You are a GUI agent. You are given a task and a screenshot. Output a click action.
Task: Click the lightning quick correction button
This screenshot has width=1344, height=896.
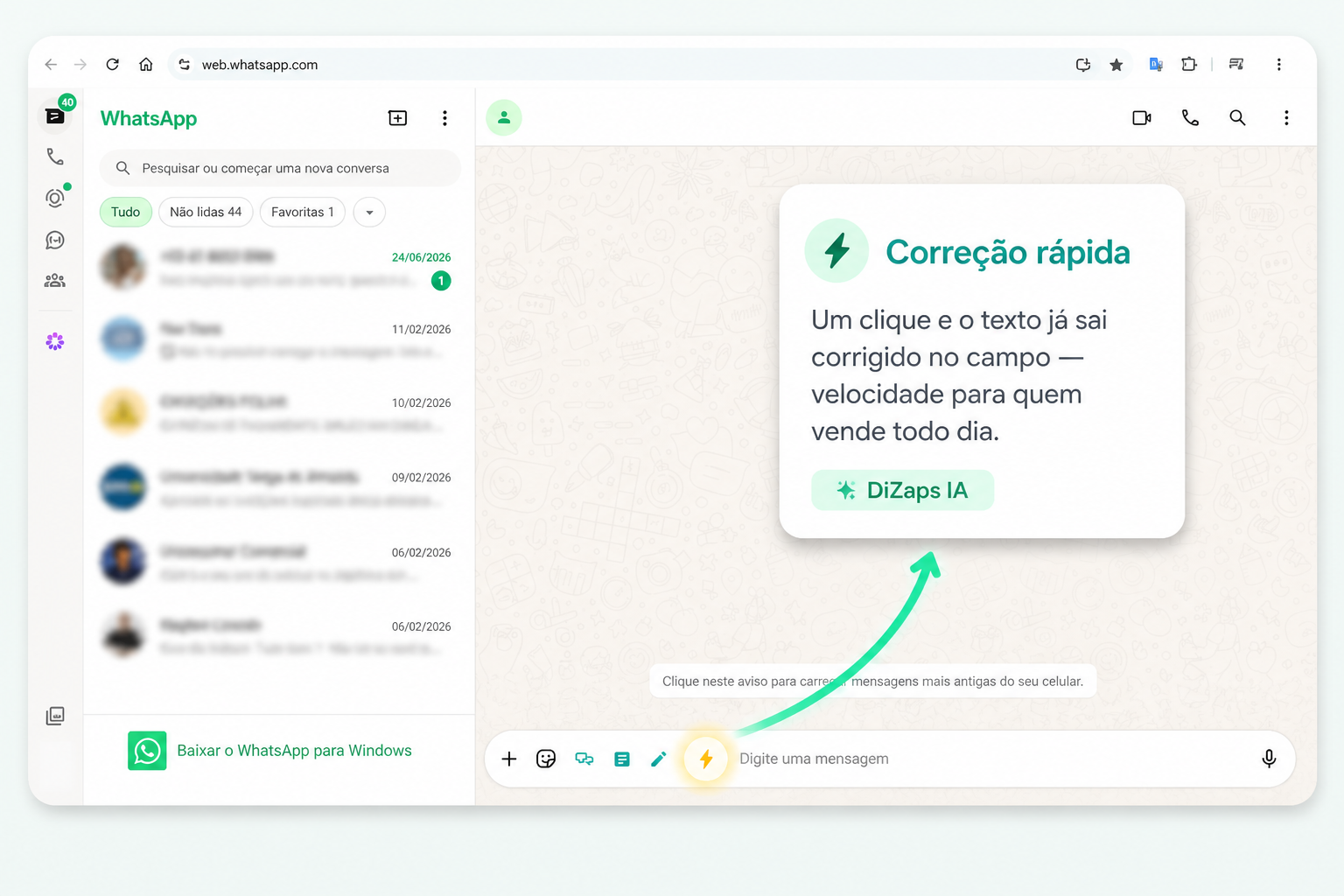(706, 759)
